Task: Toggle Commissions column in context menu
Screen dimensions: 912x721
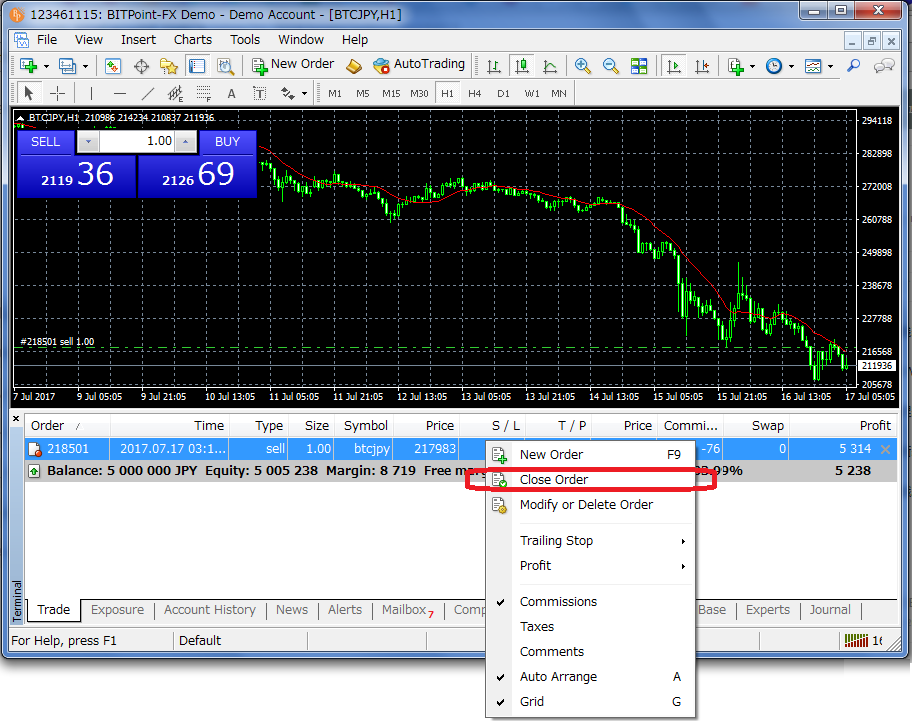Action: [558, 602]
